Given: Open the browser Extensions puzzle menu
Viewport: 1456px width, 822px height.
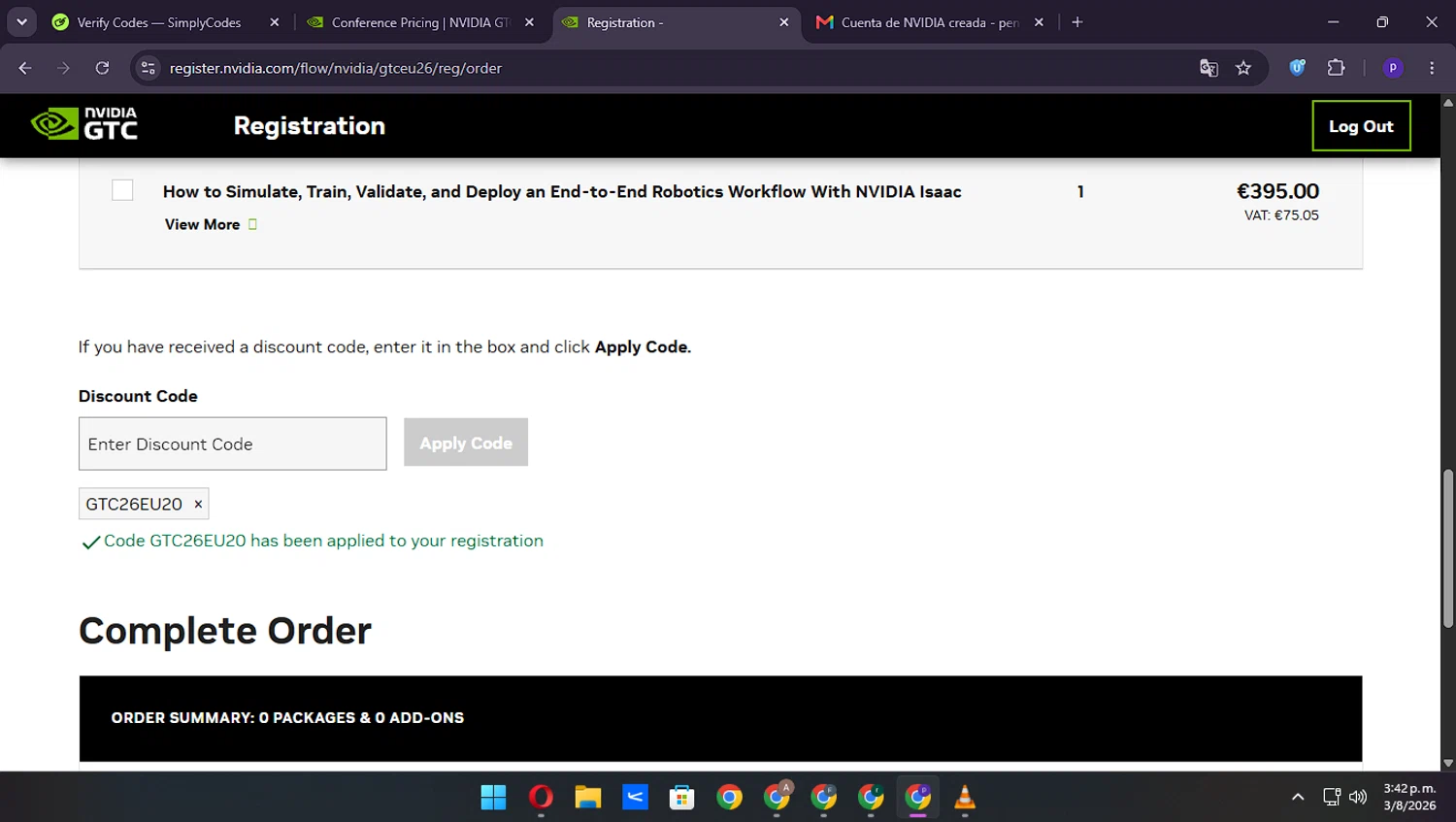Looking at the screenshot, I should [x=1337, y=68].
